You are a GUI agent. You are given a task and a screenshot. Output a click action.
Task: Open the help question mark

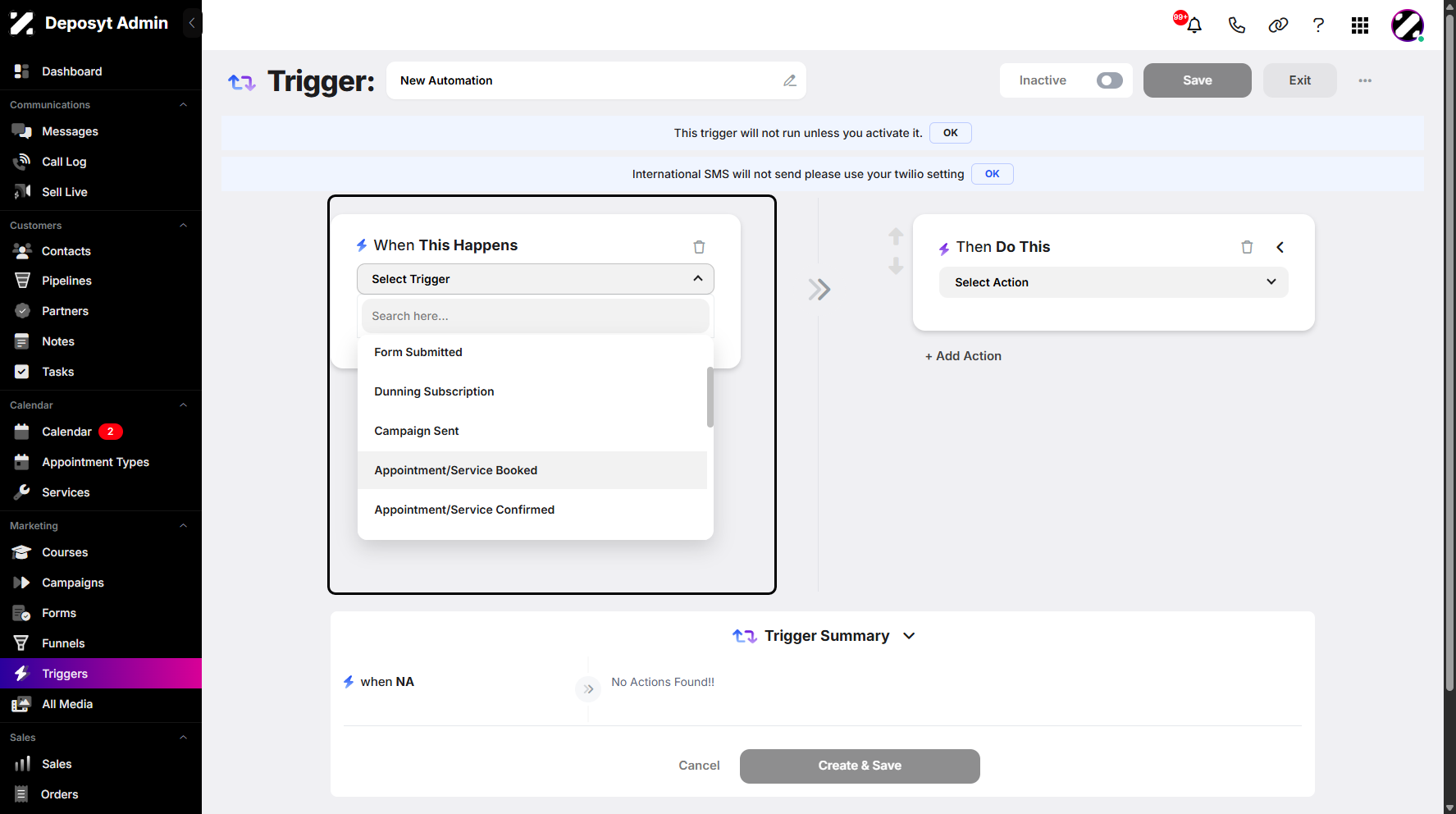tap(1318, 25)
